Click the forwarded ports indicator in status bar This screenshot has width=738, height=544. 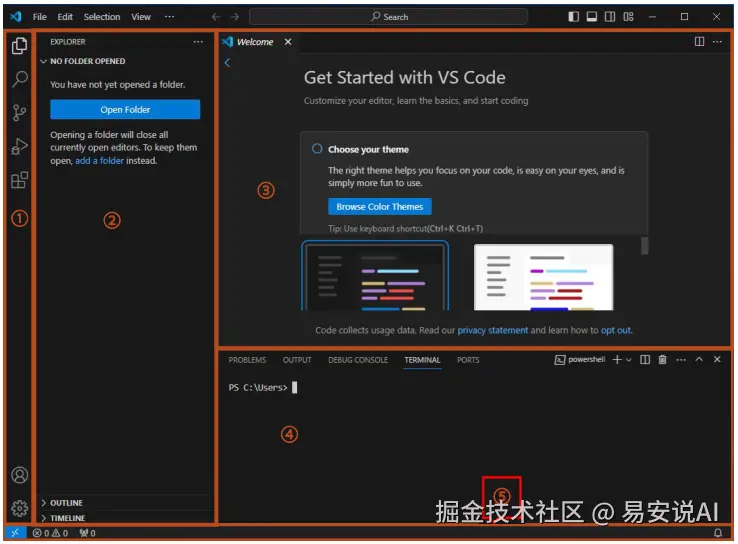click(x=88, y=533)
